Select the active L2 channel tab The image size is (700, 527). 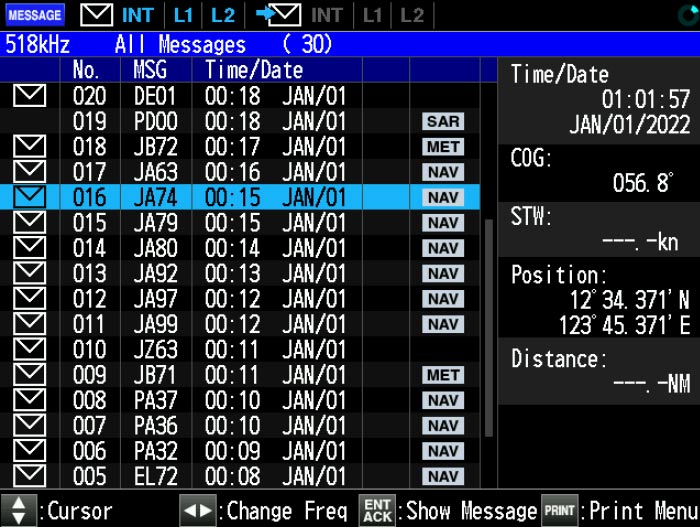[x=223, y=15]
